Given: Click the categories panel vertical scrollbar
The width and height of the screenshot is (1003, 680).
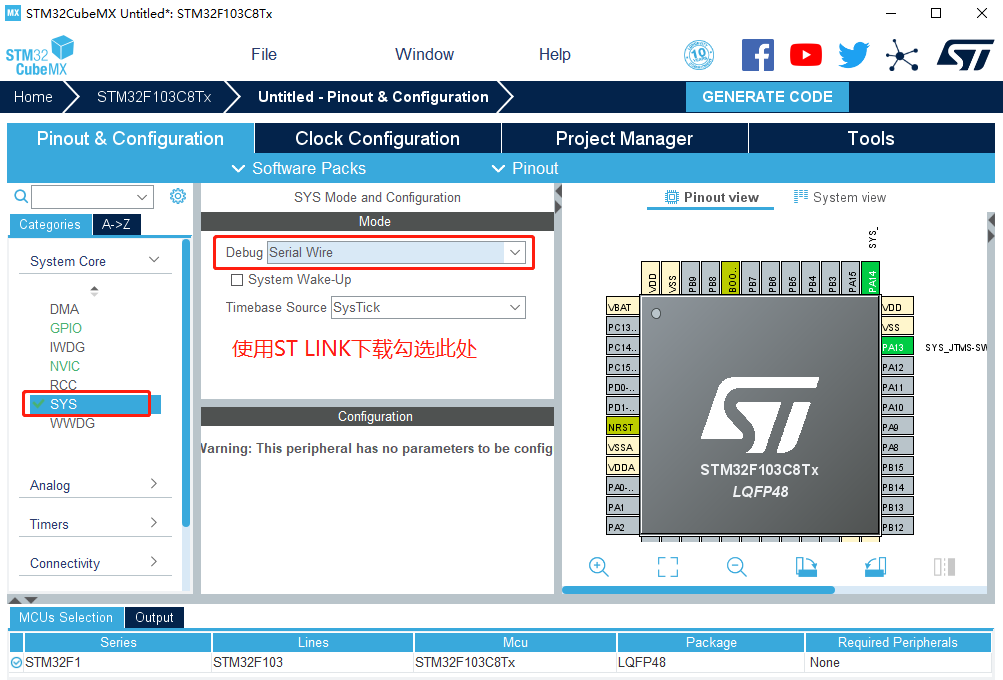Looking at the screenshot, I should [x=186, y=383].
